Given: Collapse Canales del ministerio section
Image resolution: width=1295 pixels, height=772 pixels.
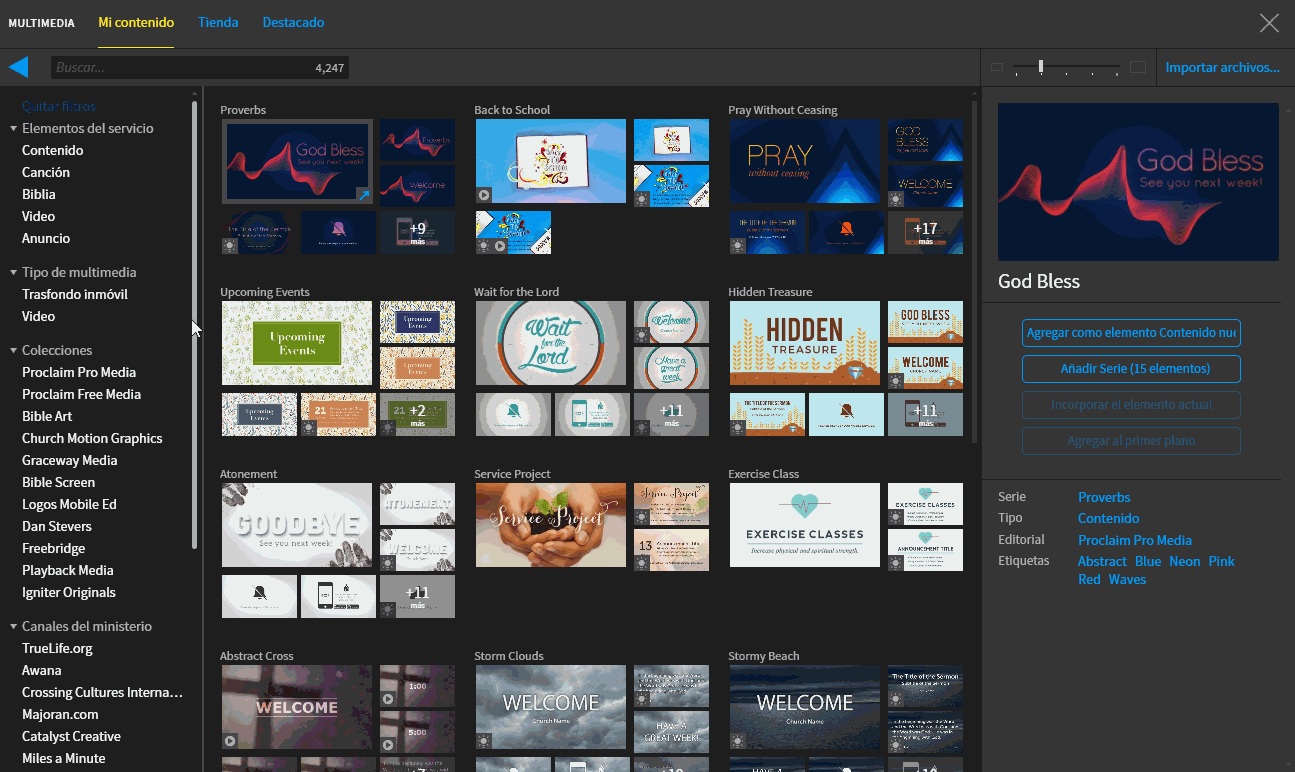Looking at the screenshot, I should tap(13, 627).
